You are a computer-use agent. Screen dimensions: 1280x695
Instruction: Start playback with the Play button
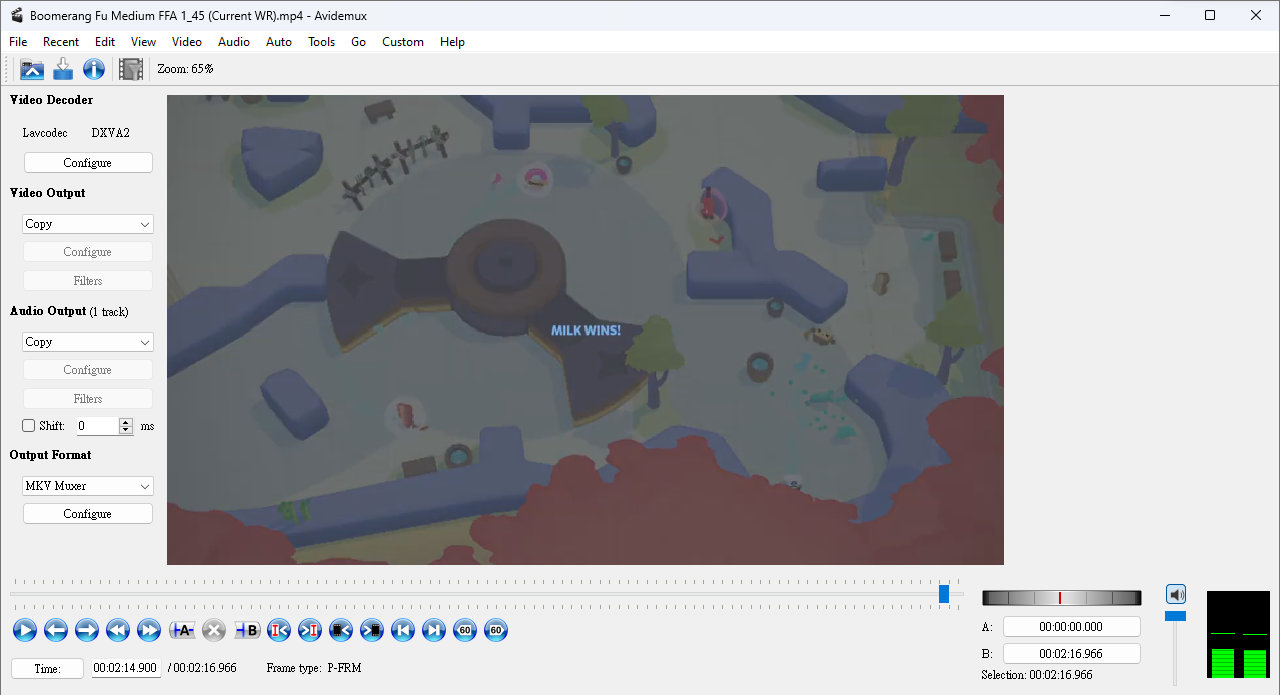pyautogui.click(x=25, y=630)
